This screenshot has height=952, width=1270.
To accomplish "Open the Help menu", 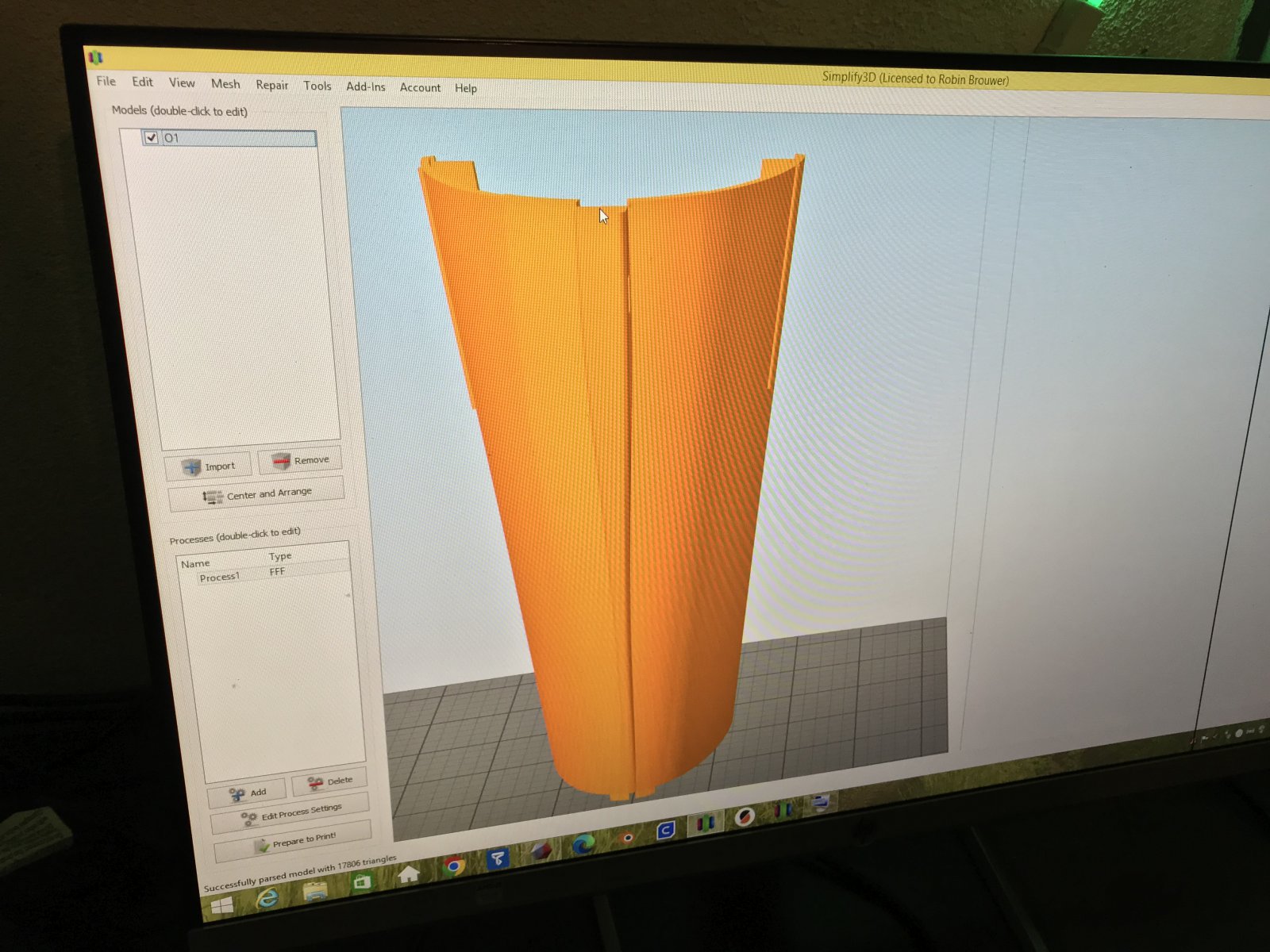I will (x=465, y=88).
